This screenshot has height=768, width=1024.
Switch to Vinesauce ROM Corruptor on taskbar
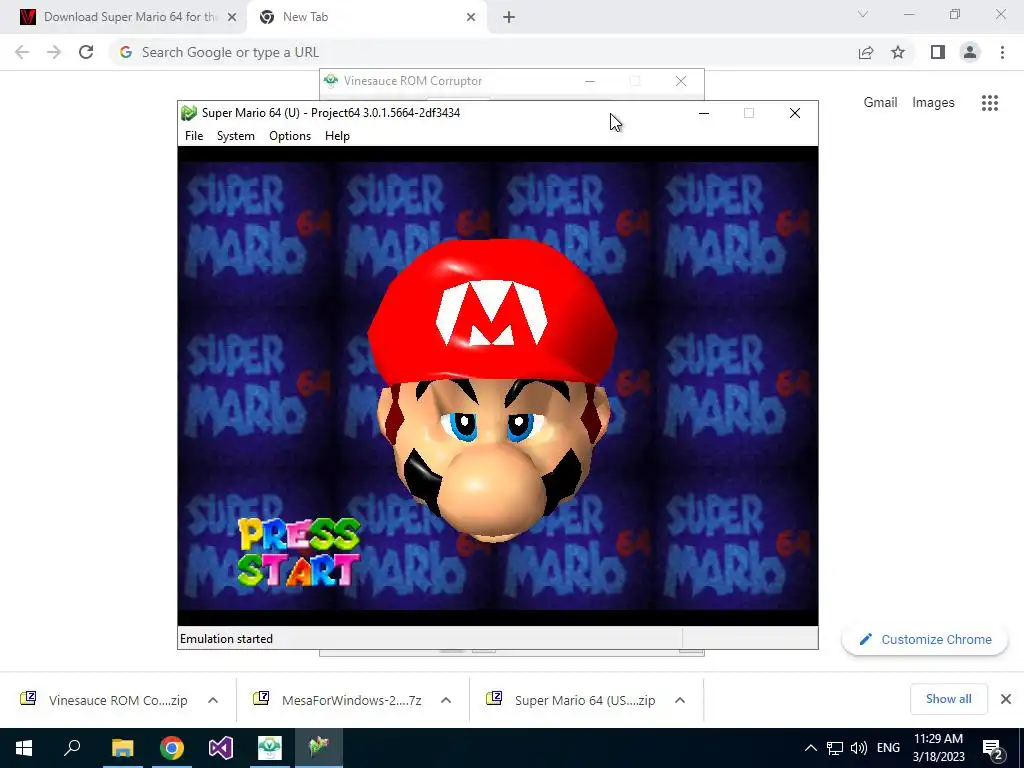(x=270, y=748)
